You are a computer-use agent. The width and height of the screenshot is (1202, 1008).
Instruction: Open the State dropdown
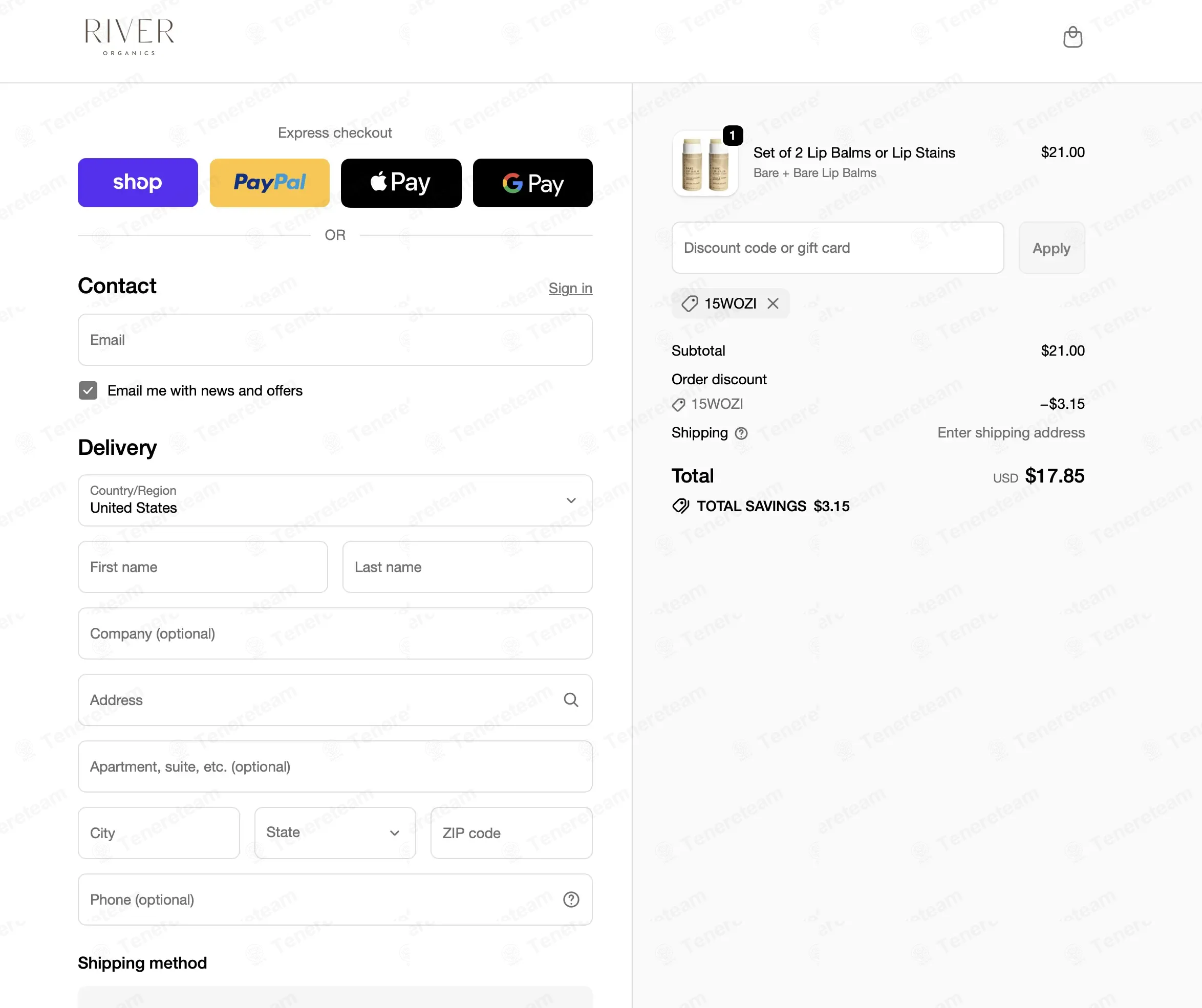[x=335, y=832]
